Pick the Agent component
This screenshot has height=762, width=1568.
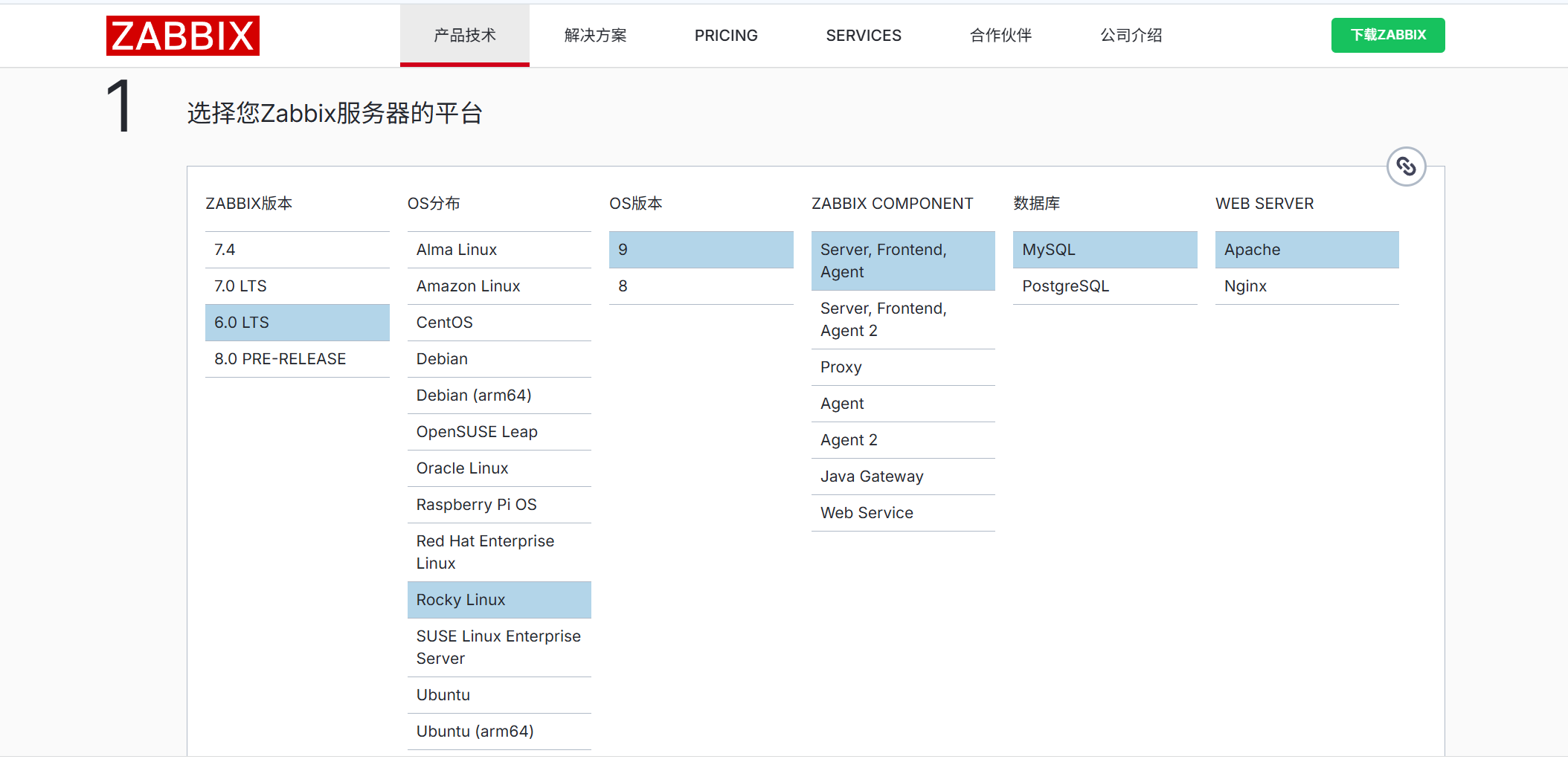tap(903, 404)
